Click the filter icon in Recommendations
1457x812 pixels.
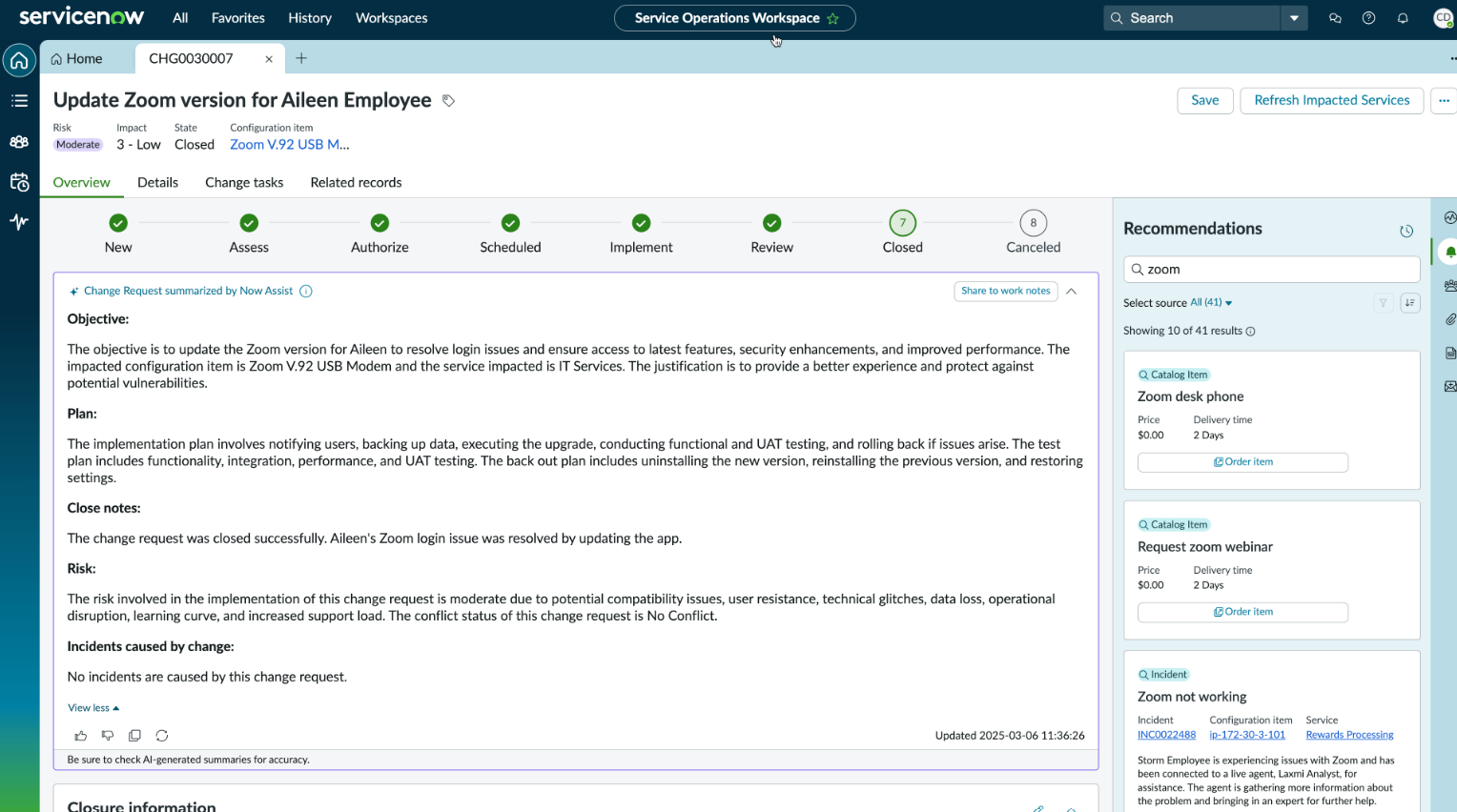click(1383, 303)
